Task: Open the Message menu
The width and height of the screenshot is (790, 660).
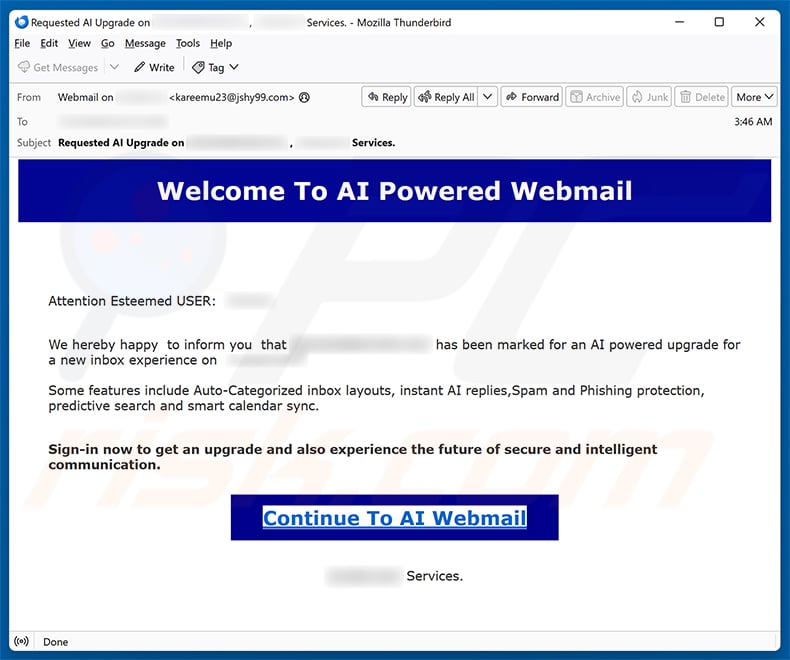Action: click(x=145, y=43)
